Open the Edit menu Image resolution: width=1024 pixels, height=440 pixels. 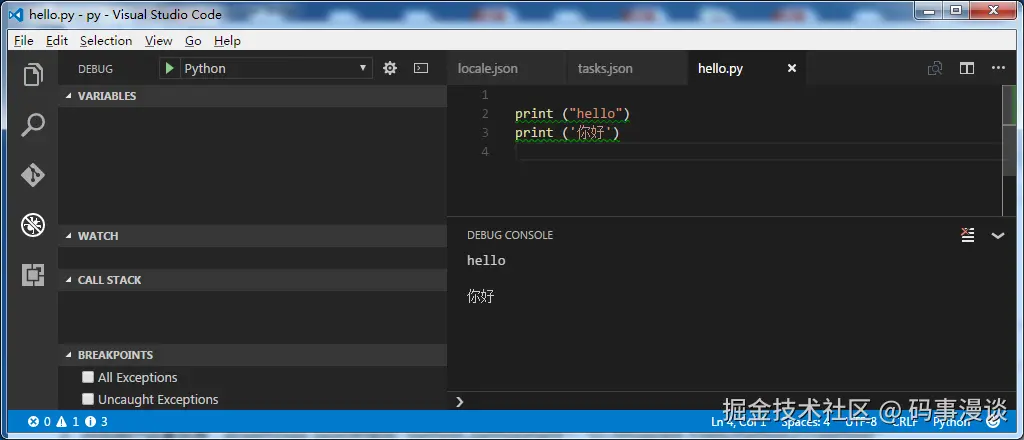click(x=57, y=40)
